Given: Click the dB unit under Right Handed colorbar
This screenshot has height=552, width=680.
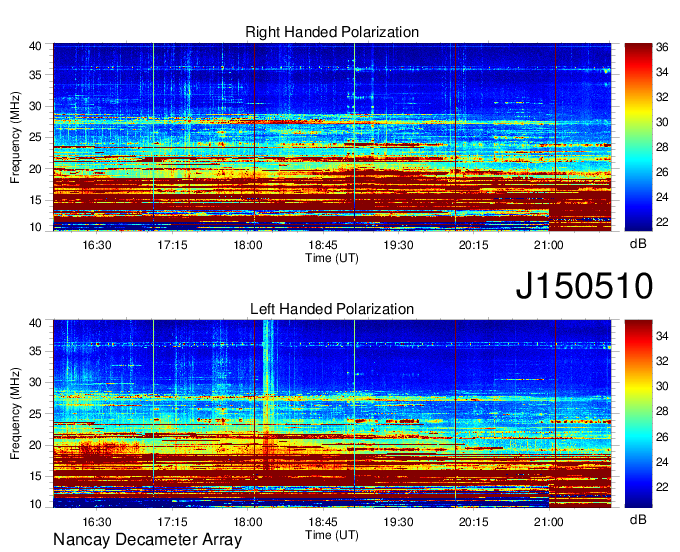Looking at the screenshot, I should tap(638, 244).
